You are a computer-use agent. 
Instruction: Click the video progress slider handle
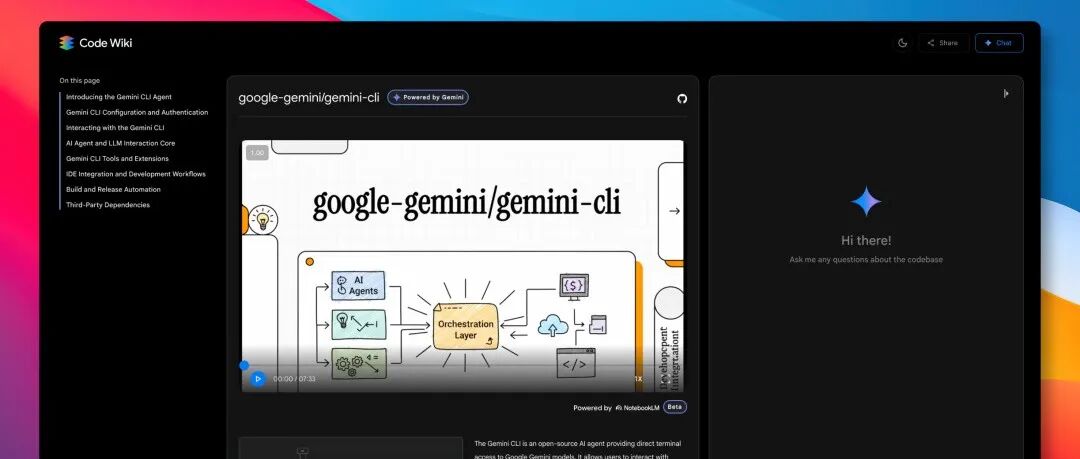[244, 365]
